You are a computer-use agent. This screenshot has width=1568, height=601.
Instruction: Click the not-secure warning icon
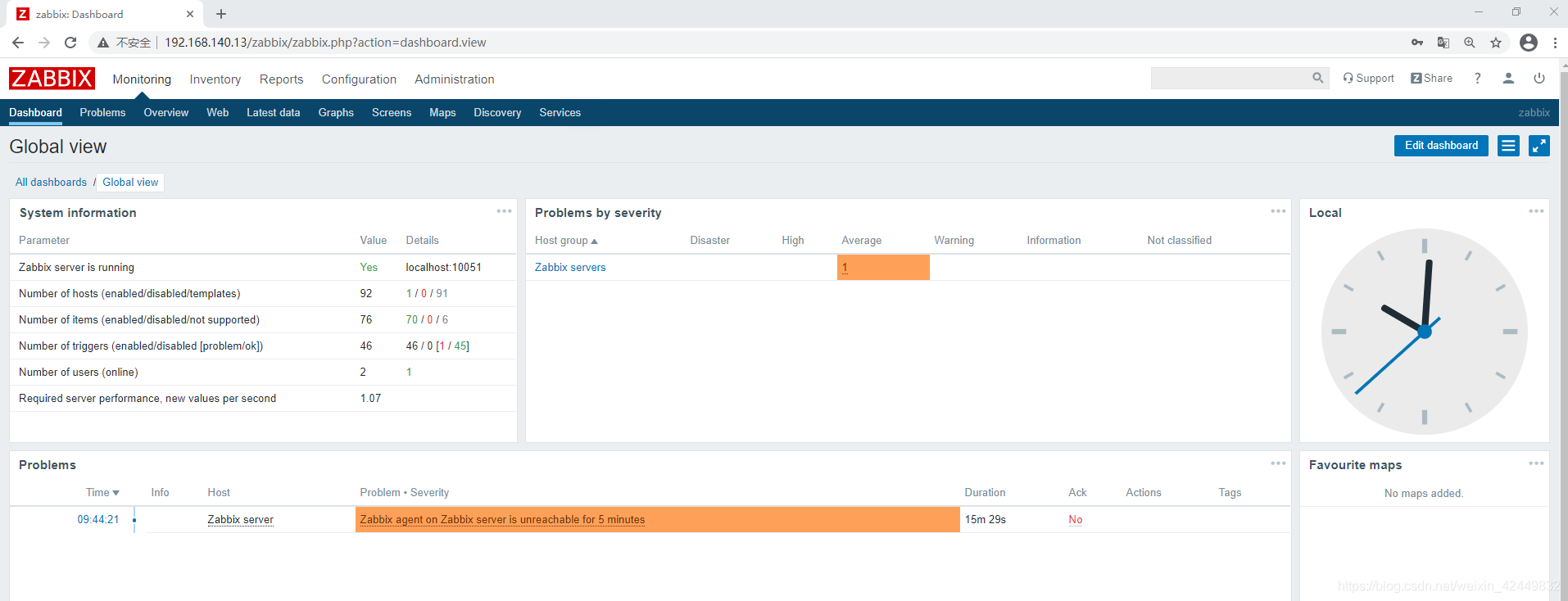[x=103, y=43]
